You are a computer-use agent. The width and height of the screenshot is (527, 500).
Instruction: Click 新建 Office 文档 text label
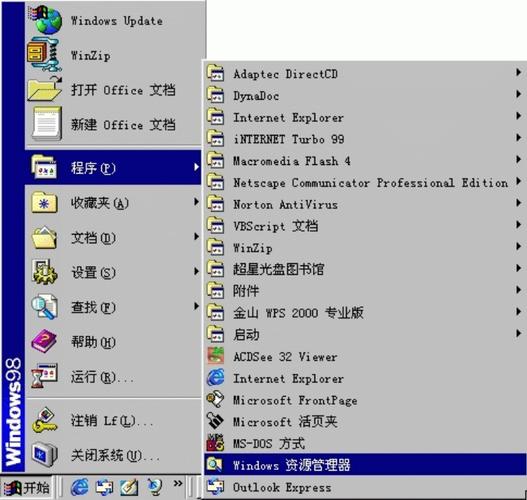[x=123, y=124]
